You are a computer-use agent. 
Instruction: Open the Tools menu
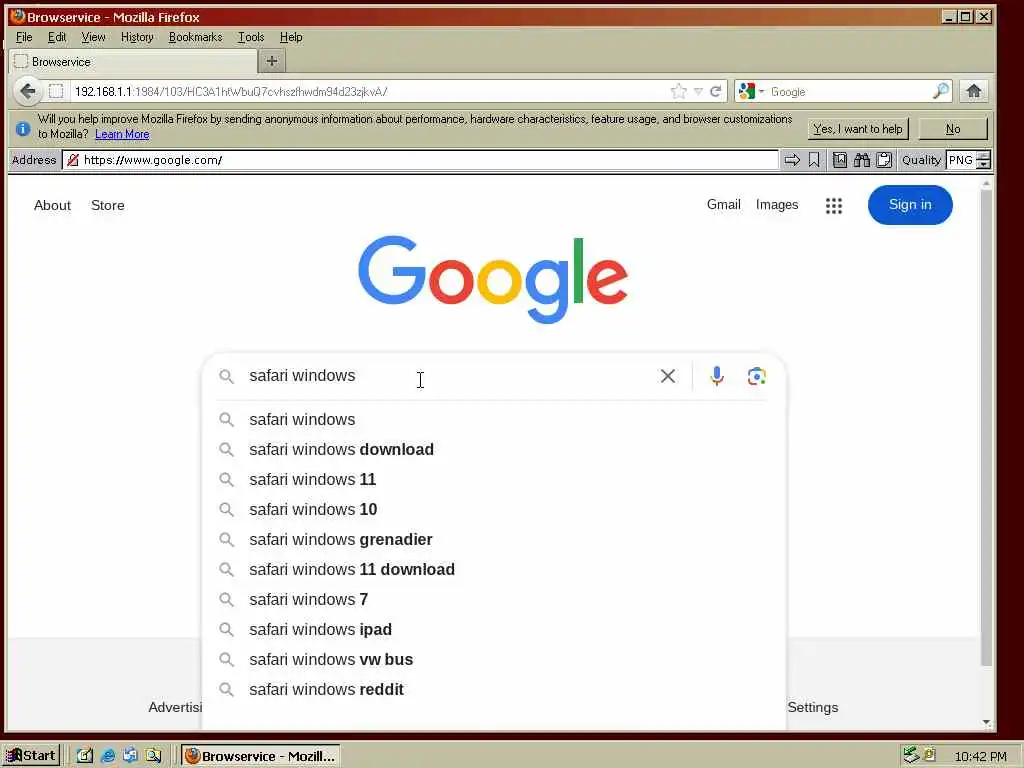[x=251, y=37]
